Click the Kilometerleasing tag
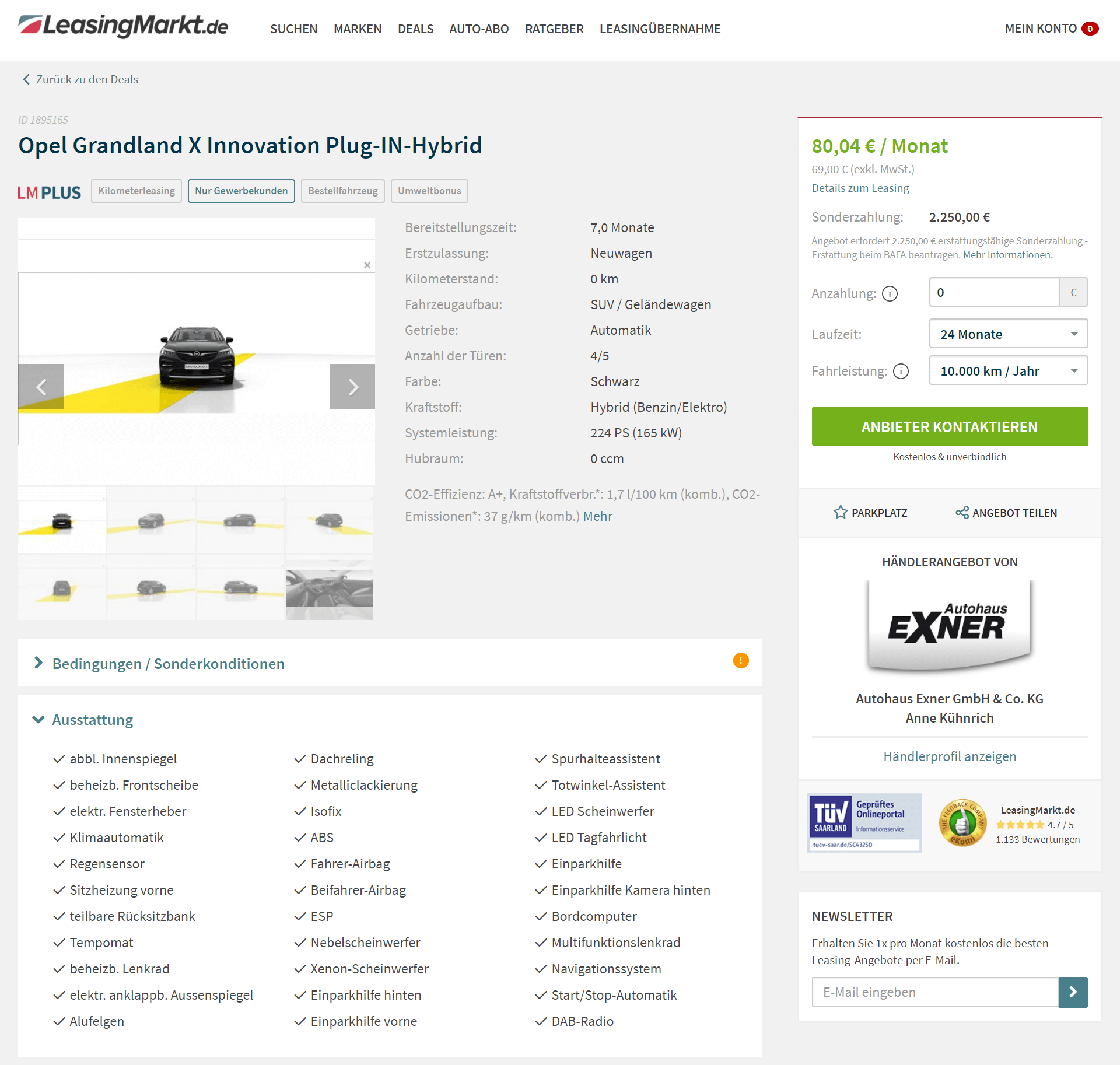 click(x=136, y=191)
